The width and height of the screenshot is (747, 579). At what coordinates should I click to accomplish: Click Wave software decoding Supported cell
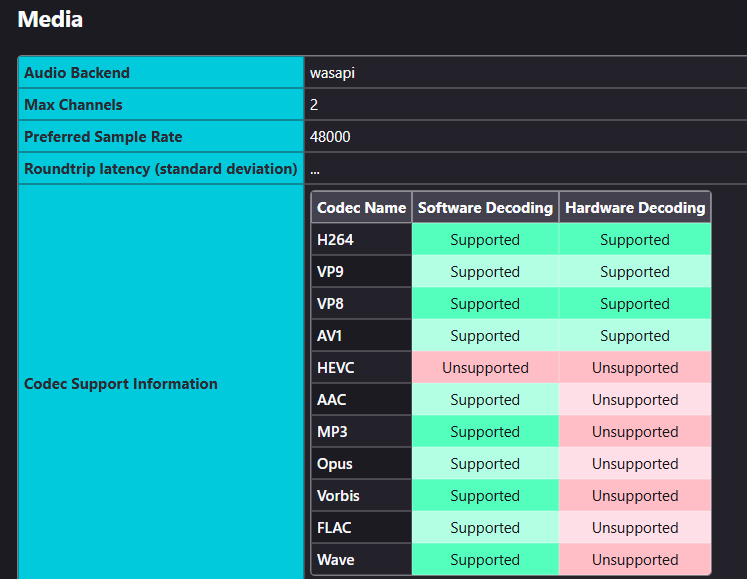pos(485,560)
